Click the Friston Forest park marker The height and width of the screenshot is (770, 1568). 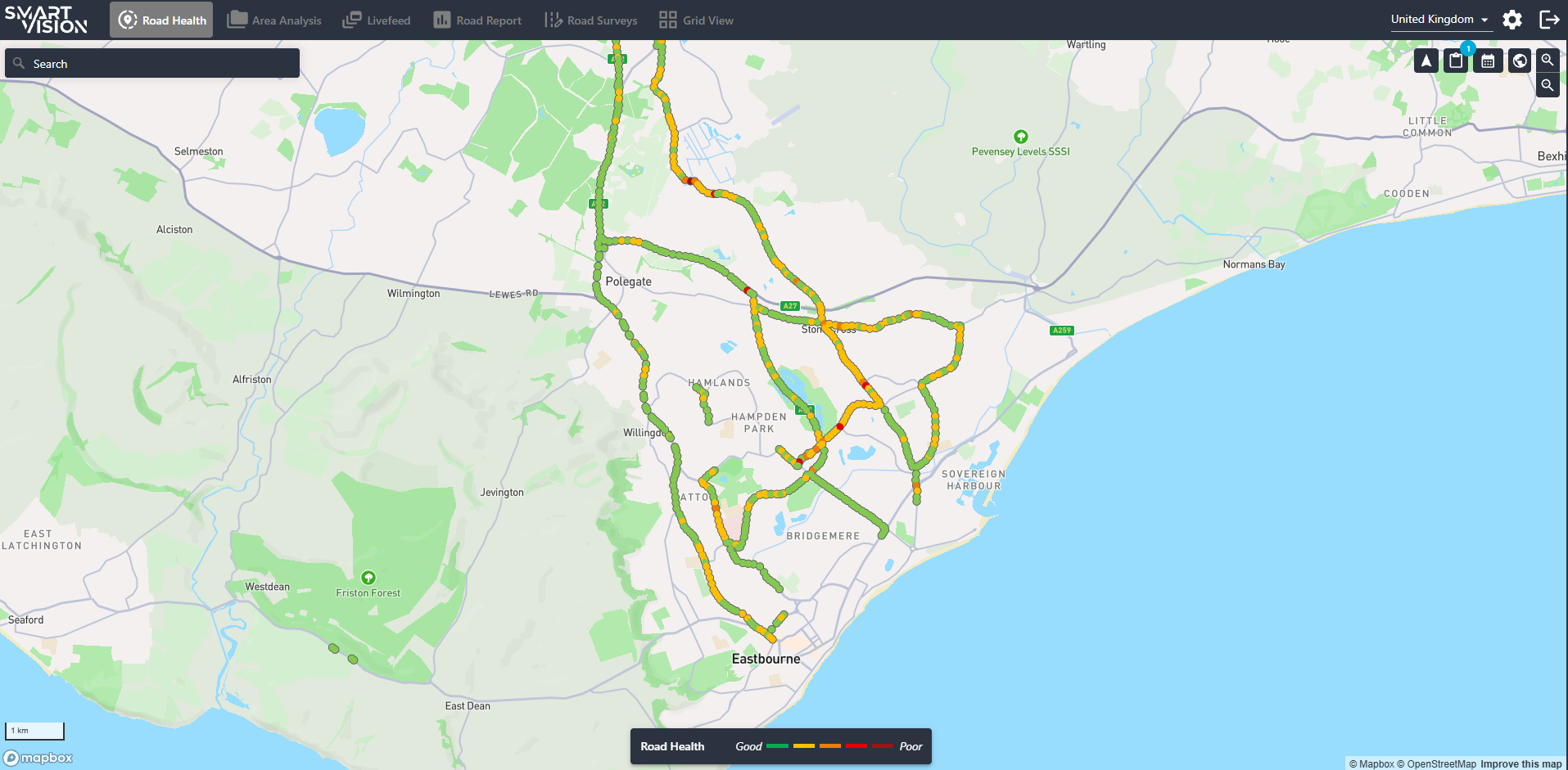[368, 578]
